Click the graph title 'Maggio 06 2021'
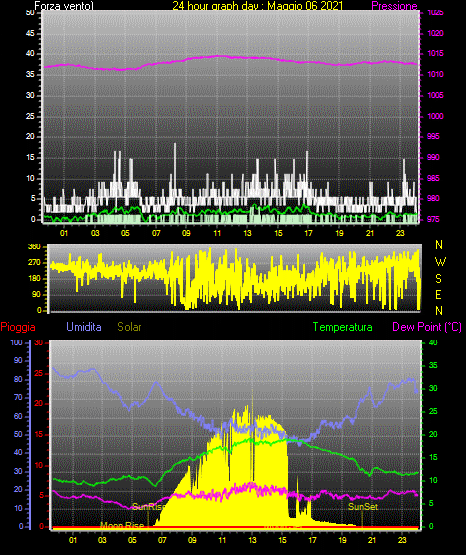 pos(305,6)
